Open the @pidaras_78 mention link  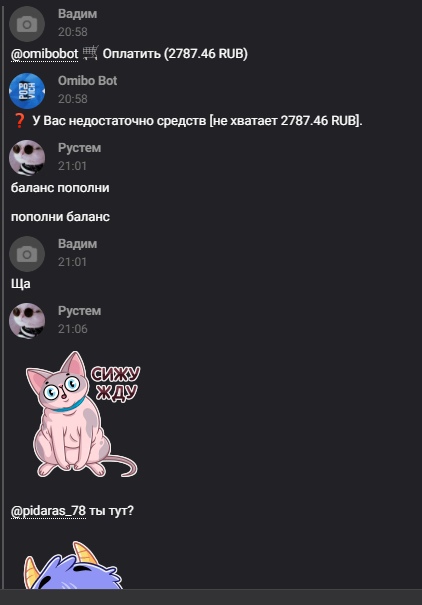tap(48, 511)
